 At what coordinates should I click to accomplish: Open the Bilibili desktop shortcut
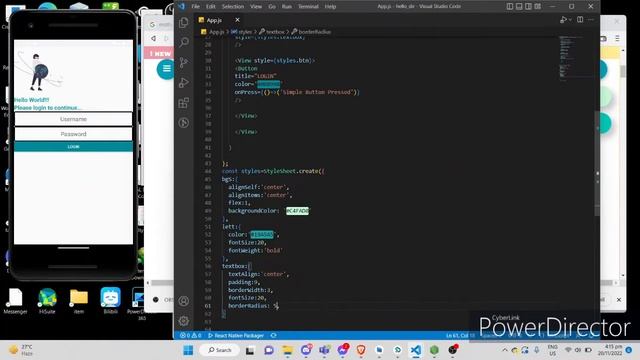coord(111,301)
